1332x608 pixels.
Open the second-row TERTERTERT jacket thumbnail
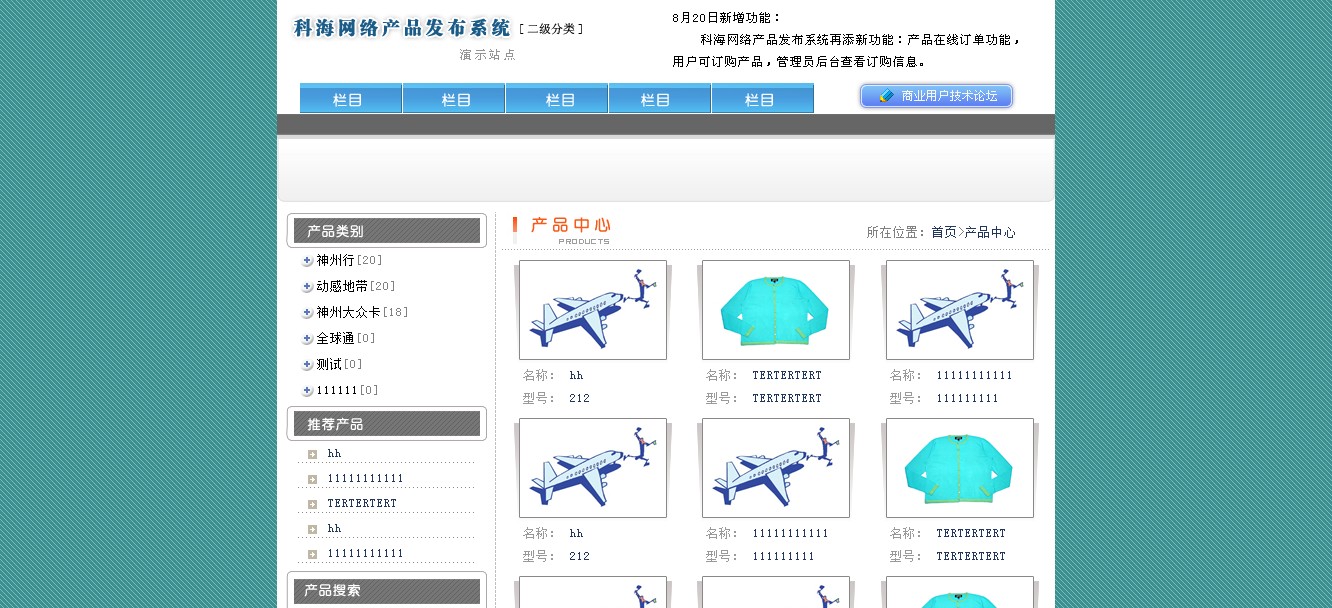[x=960, y=468]
